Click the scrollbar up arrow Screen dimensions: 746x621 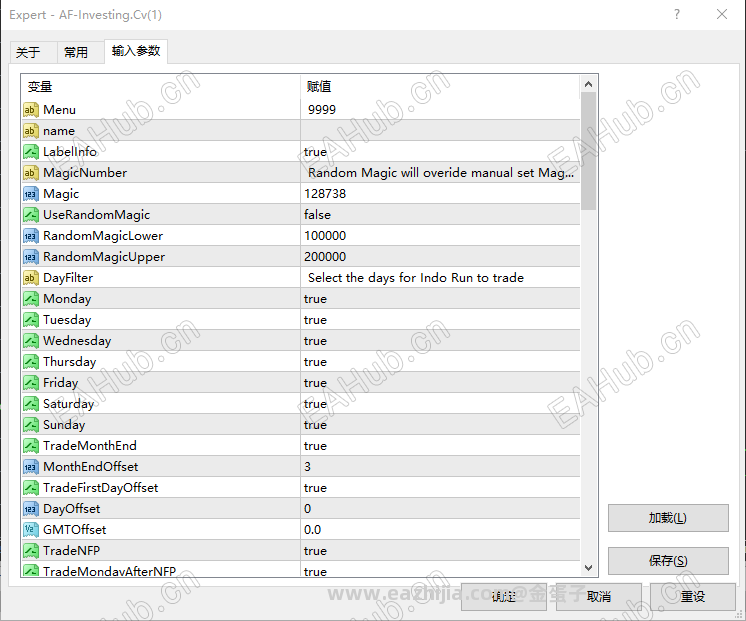point(588,84)
